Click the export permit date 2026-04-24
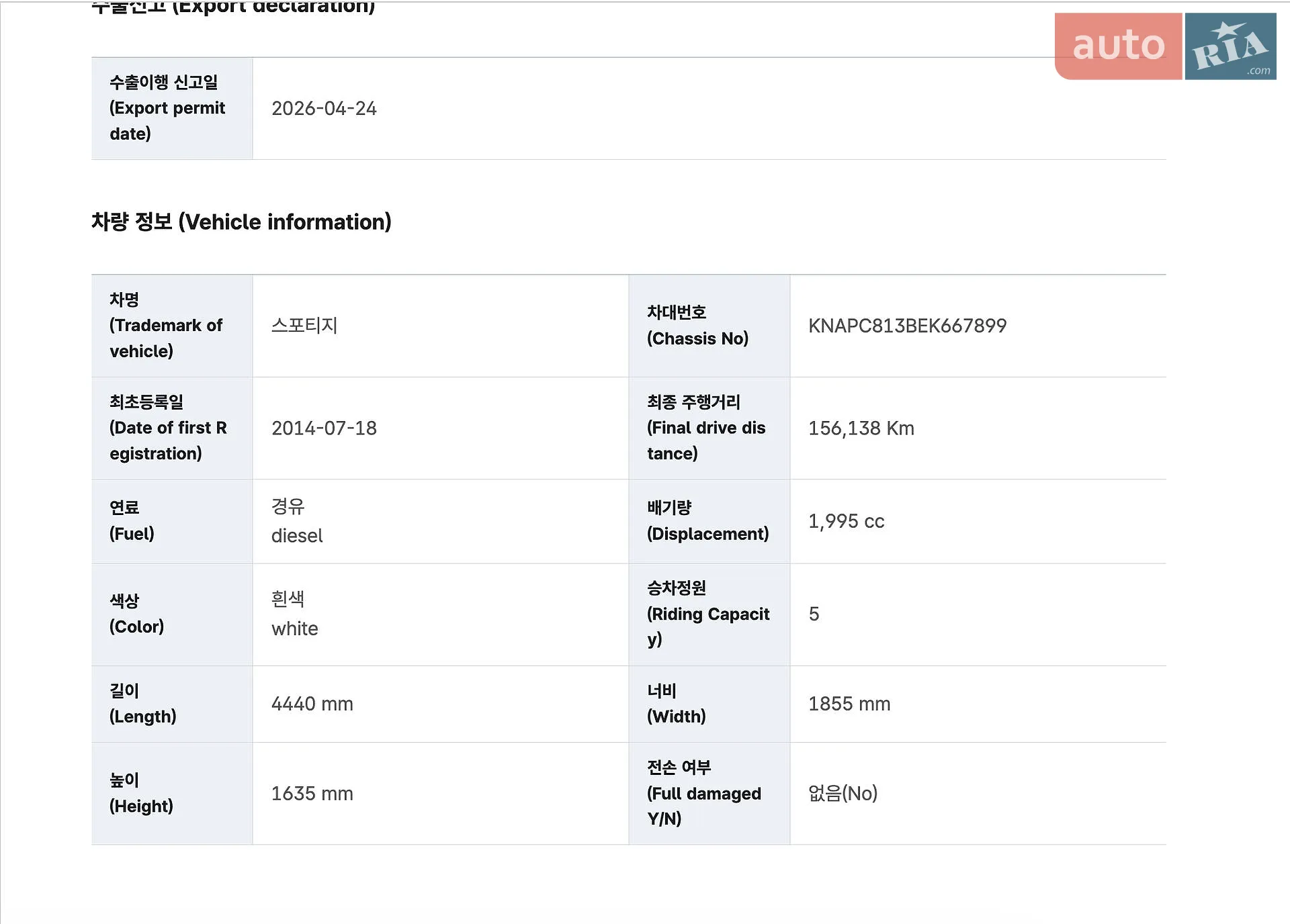 [324, 108]
